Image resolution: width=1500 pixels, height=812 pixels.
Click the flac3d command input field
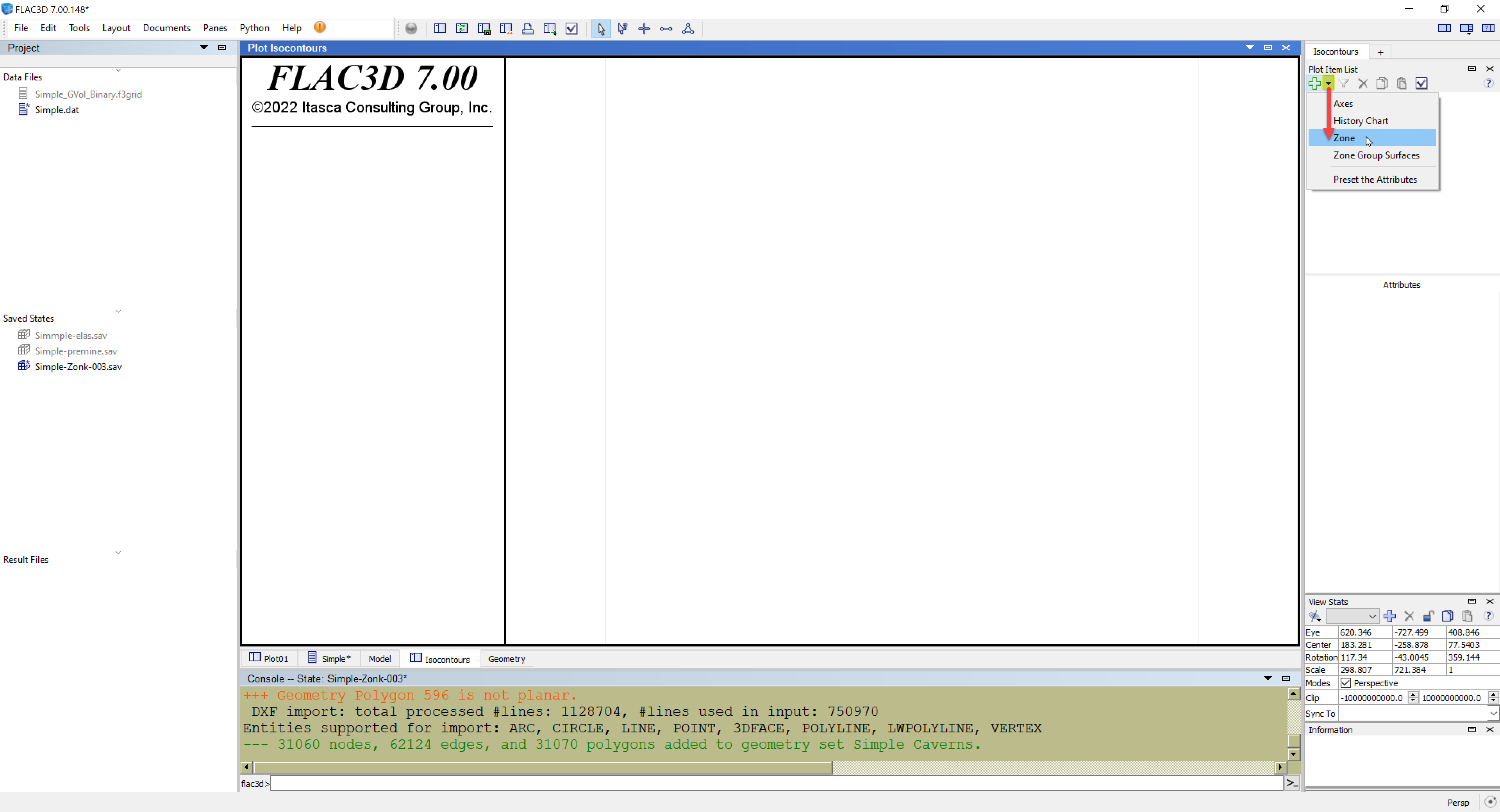click(777, 784)
